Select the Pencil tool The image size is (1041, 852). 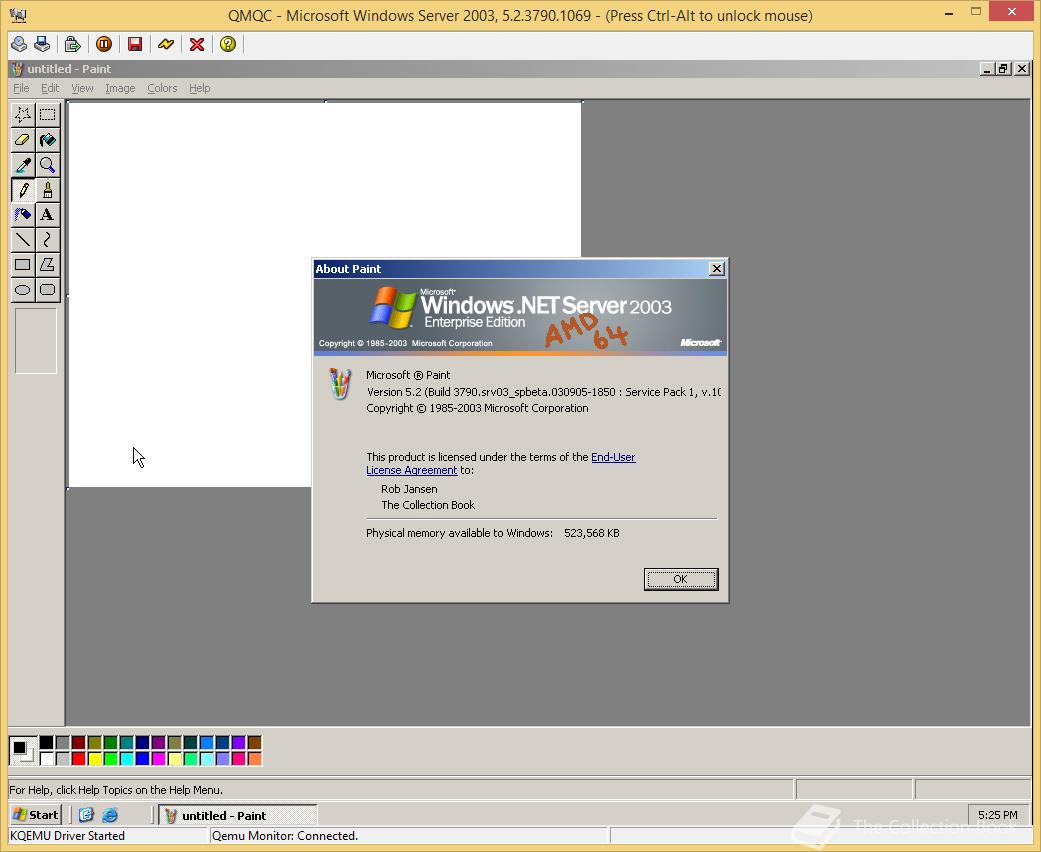[x=23, y=190]
